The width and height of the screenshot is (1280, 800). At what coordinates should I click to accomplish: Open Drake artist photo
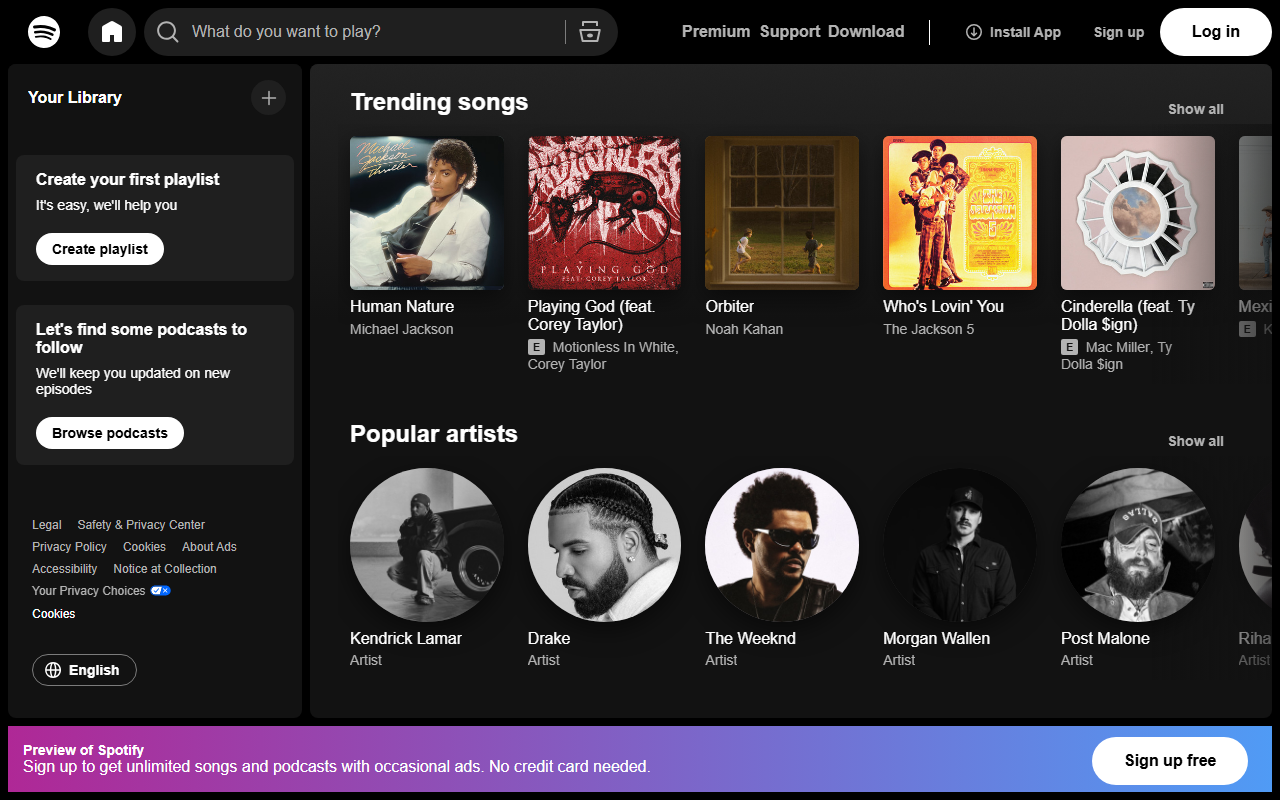pos(605,545)
